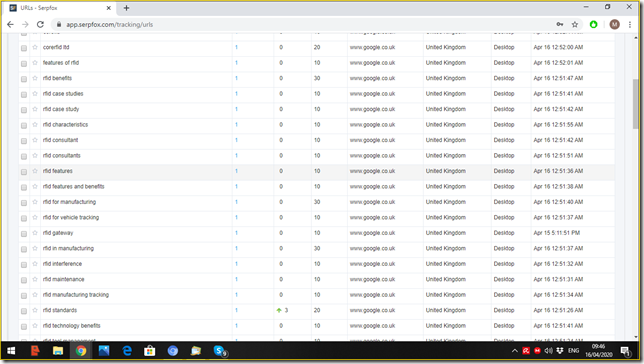Click the green up-arrow change for 'rfid standards'
Image resolution: width=644 pixels, height=364 pixels.
(279, 311)
